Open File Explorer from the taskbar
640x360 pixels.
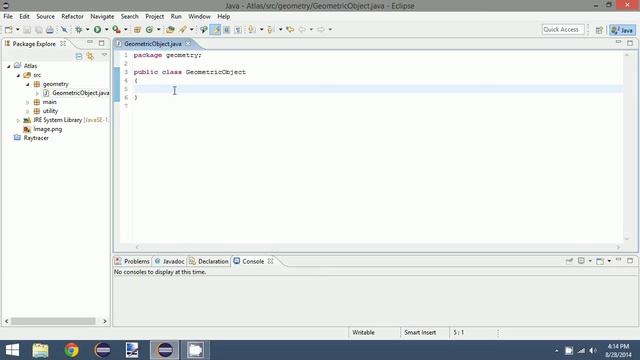tap(40, 350)
